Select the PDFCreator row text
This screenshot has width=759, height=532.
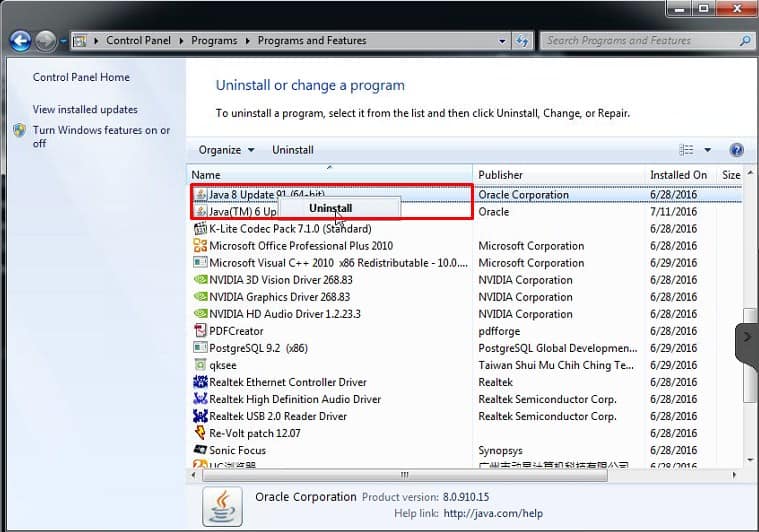[236, 331]
